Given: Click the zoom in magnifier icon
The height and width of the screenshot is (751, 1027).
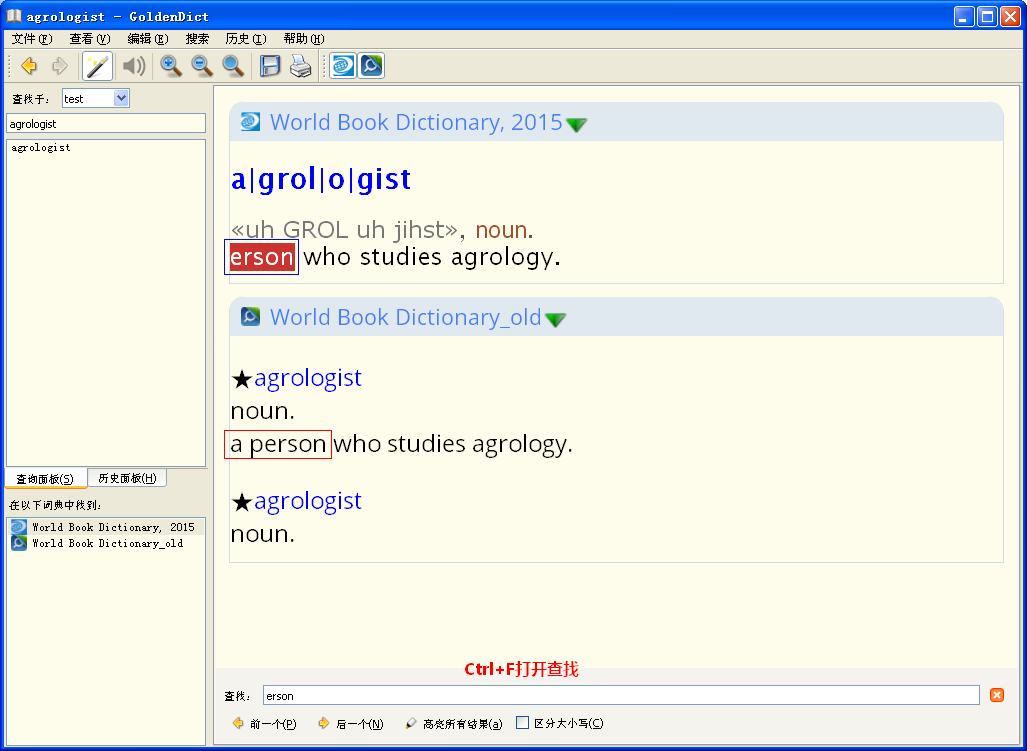Looking at the screenshot, I should (171, 65).
